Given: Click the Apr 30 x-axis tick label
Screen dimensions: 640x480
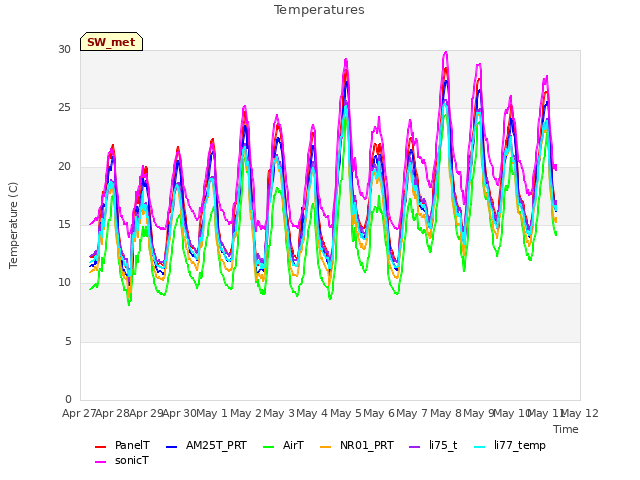Looking at the screenshot, I should tap(180, 413).
